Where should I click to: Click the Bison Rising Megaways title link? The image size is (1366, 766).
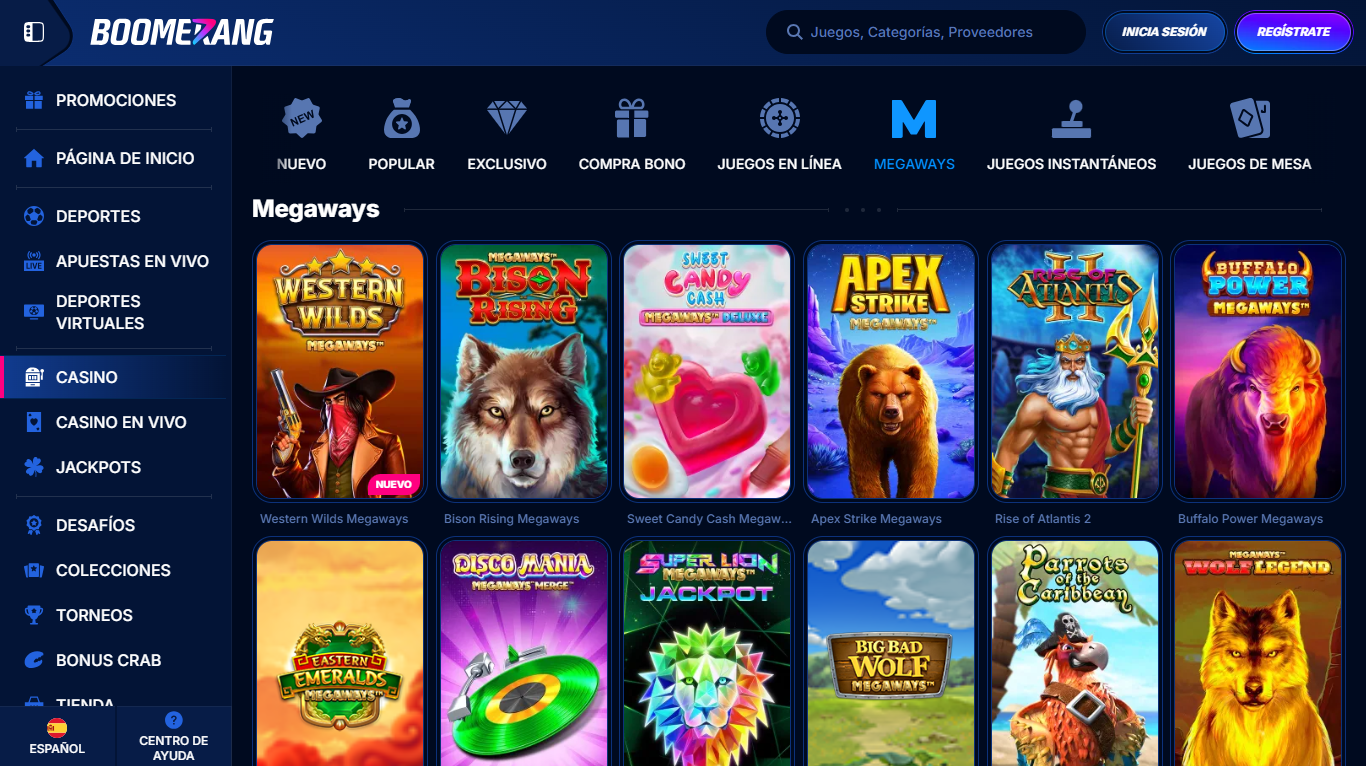tap(511, 519)
